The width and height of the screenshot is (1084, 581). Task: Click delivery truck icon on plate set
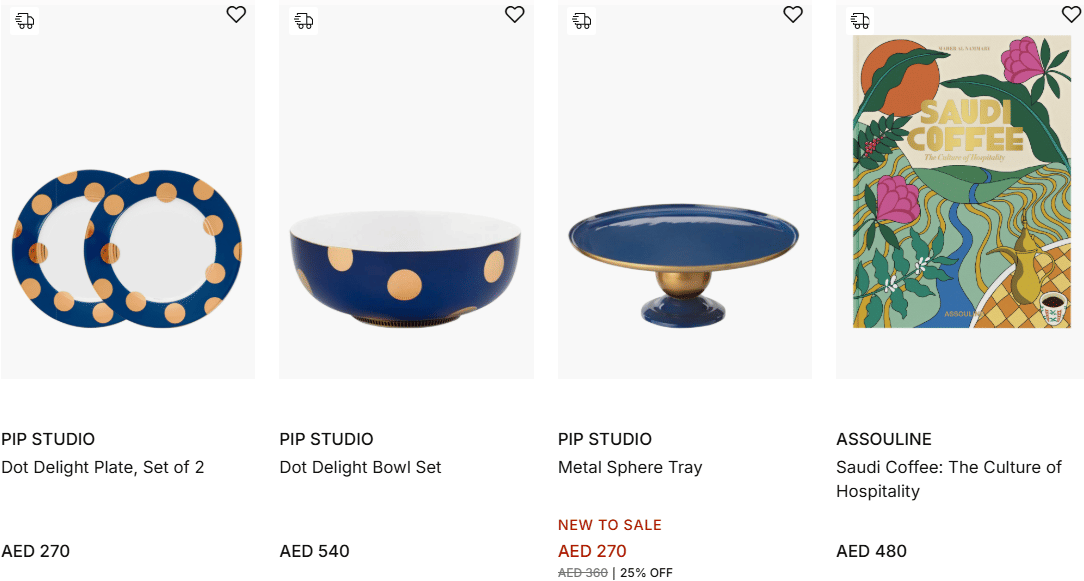(x=25, y=21)
